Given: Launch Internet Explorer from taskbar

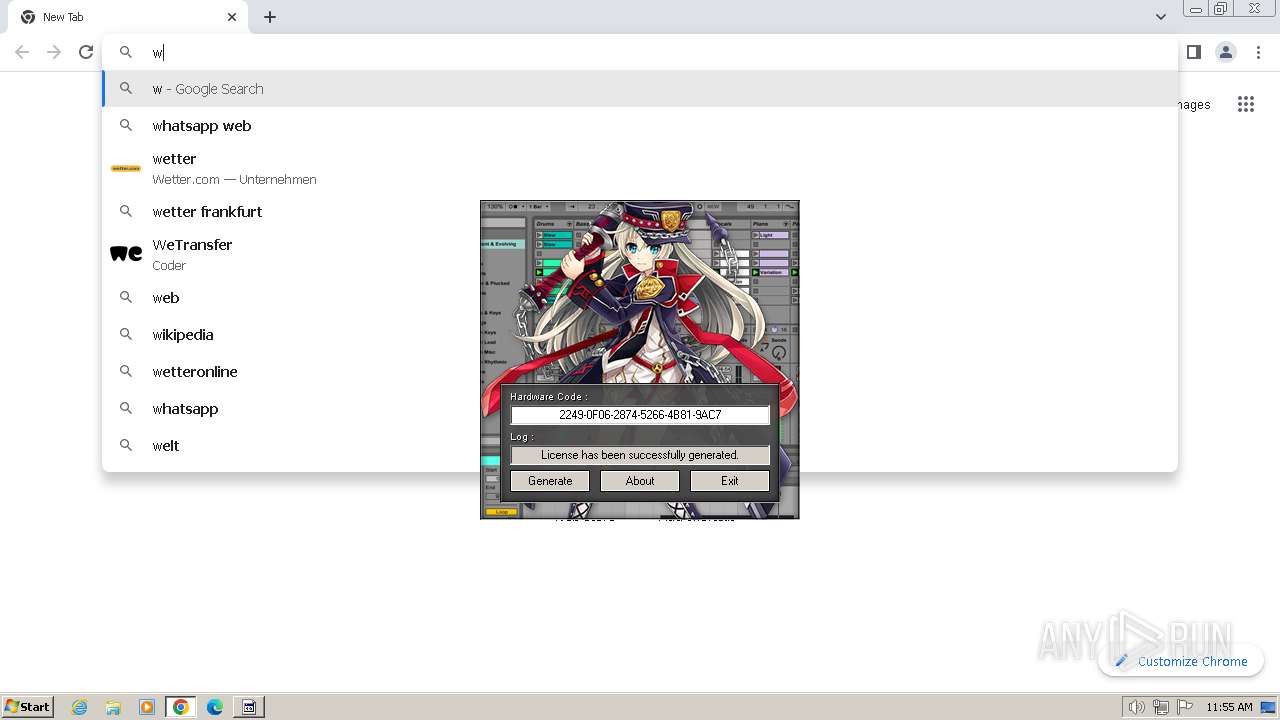Looking at the screenshot, I should coord(80,707).
